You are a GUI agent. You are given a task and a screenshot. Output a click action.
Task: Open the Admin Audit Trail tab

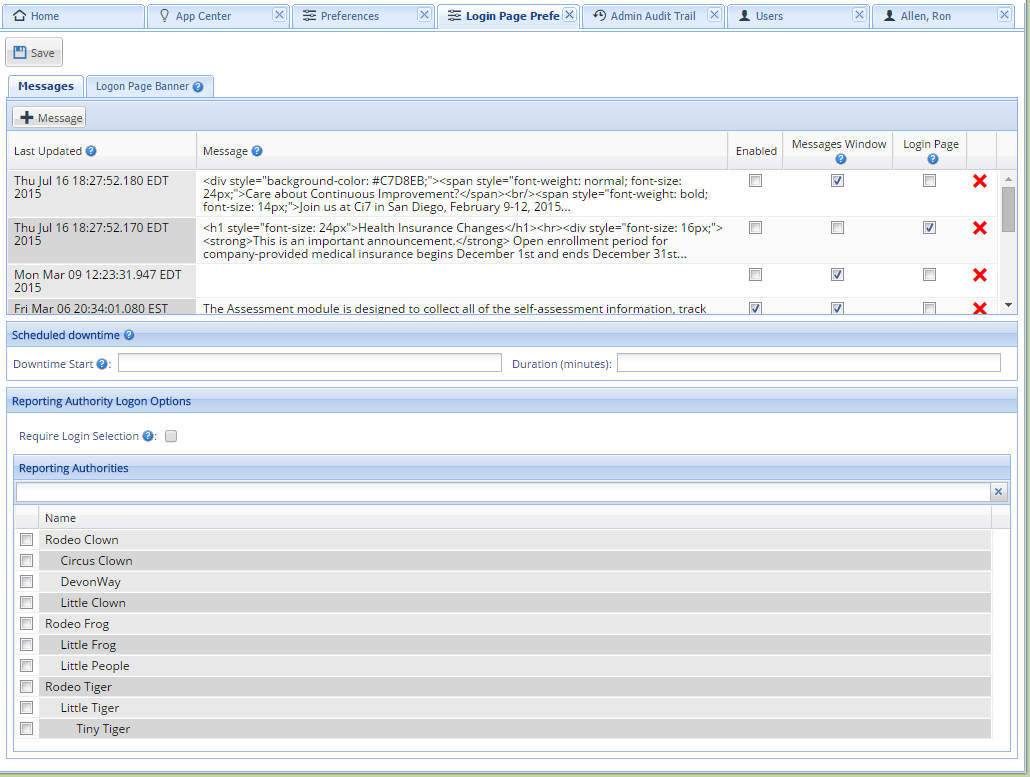[652, 16]
